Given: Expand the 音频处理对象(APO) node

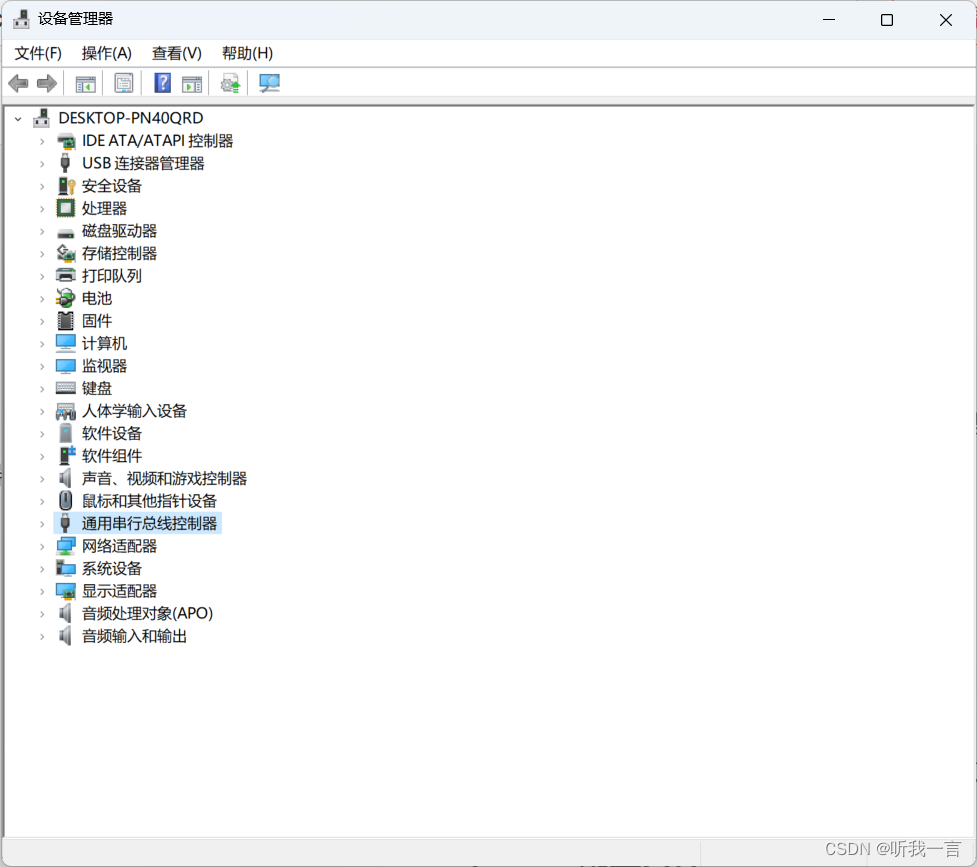Looking at the screenshot, I should tap(42, 614).
